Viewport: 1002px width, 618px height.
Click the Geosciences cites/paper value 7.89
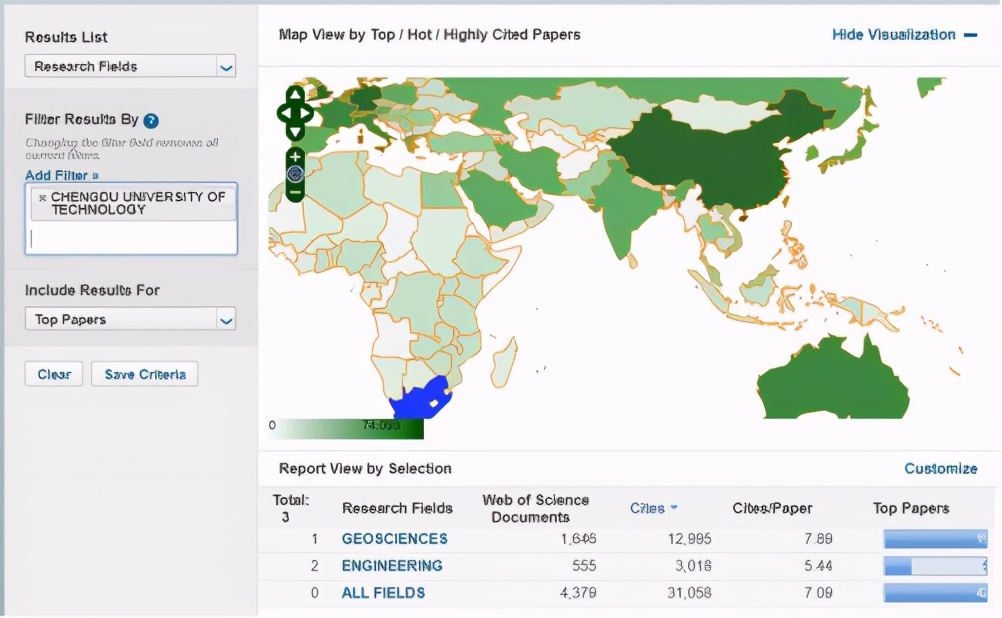click(818, 539)
